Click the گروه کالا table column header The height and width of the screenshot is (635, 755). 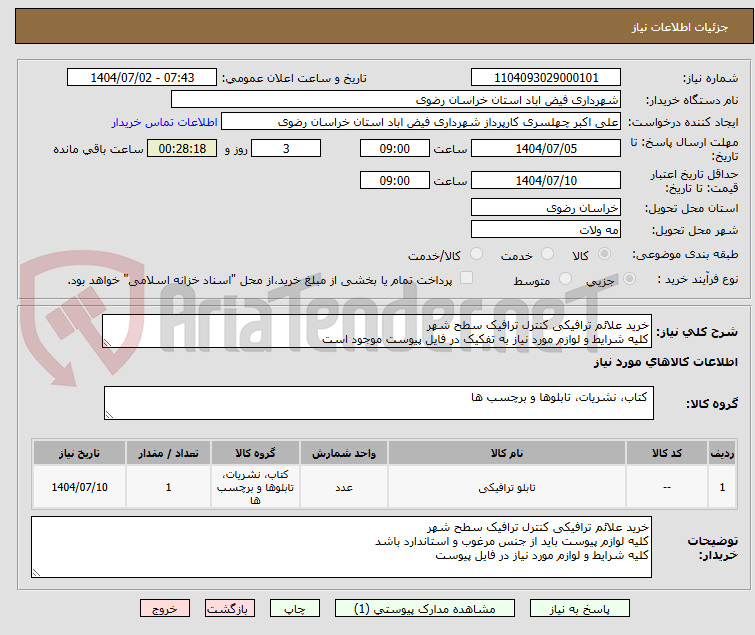pos(255,453)
